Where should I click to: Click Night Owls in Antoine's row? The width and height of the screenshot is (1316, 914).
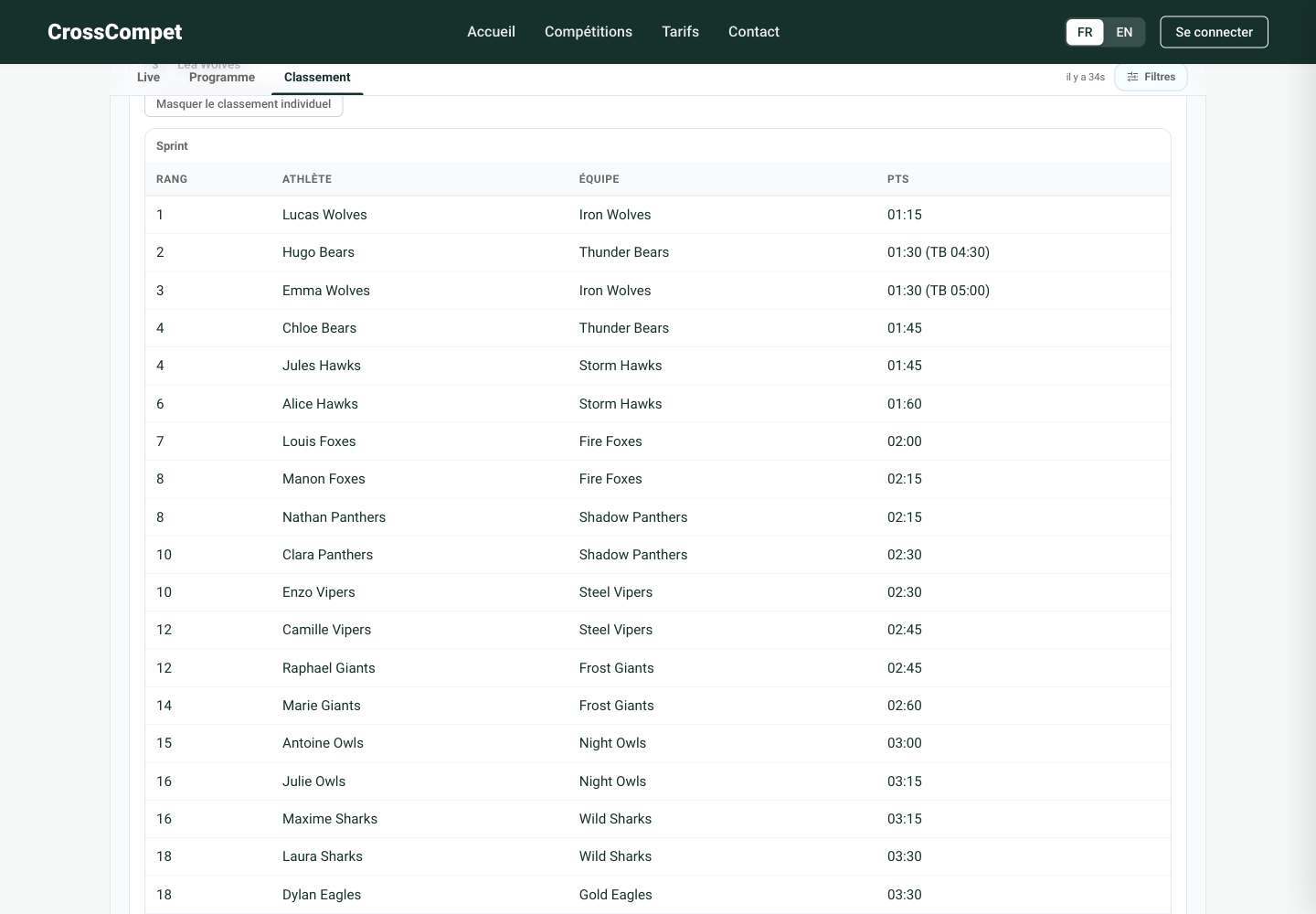point(612,743)
